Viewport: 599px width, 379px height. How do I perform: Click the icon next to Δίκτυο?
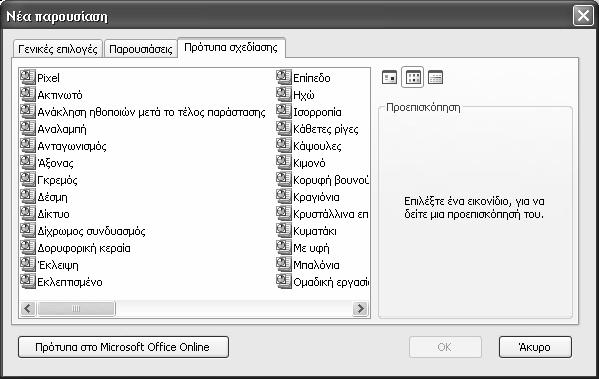[x=28, y=213]
